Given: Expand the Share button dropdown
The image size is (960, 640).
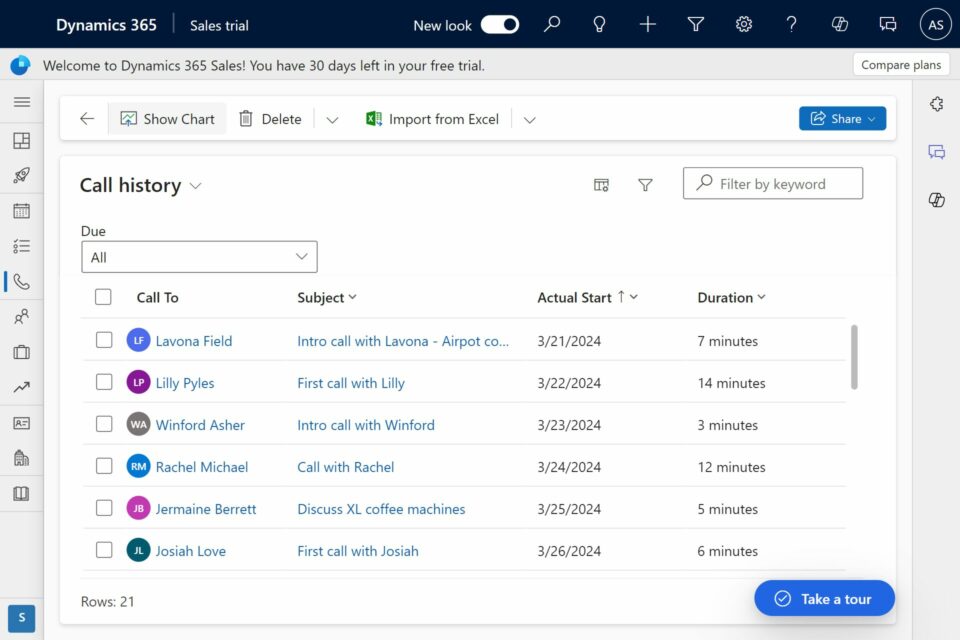Looking at the screenshot, I should pyautogui.click(x=871, y=119).
